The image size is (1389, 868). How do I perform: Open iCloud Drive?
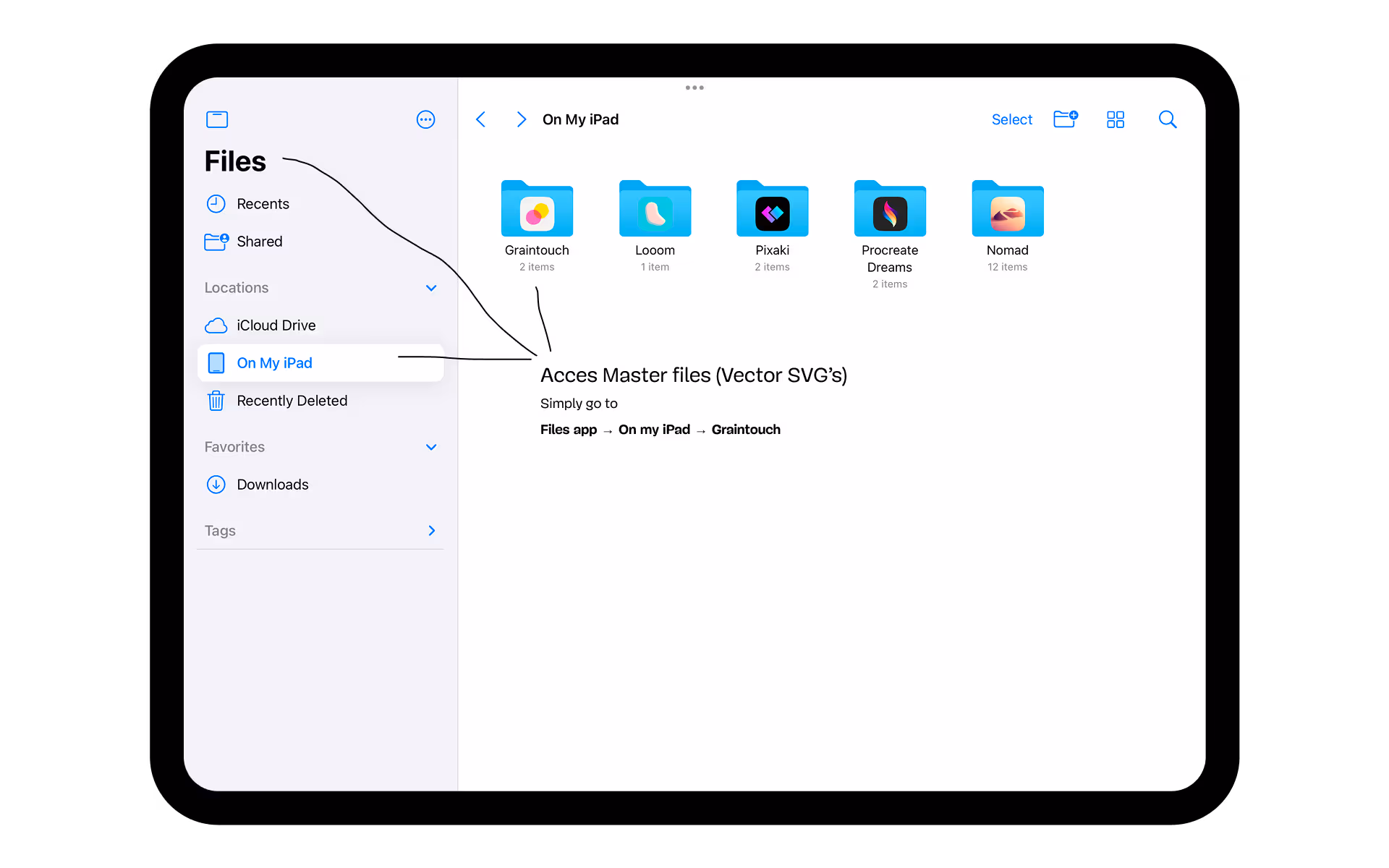(x=320, y=325)
